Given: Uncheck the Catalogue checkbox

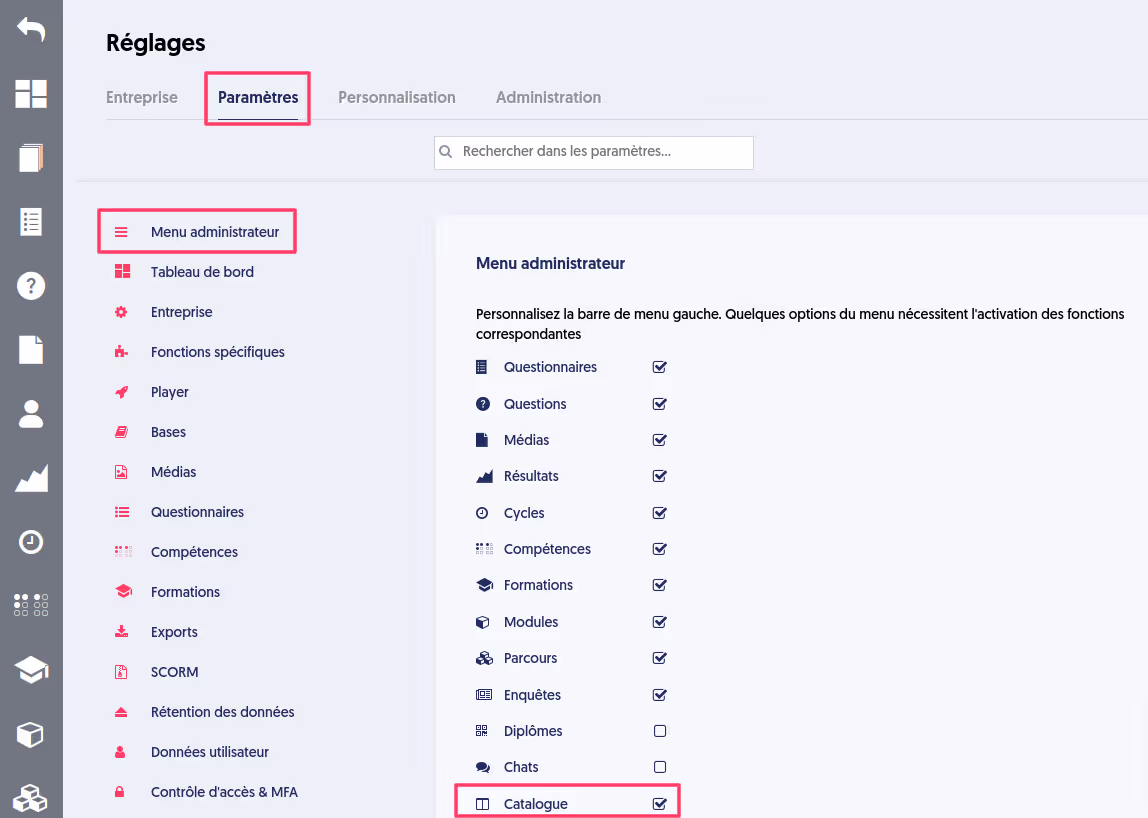Looking at the screenshot, I should tap(660, 803).
